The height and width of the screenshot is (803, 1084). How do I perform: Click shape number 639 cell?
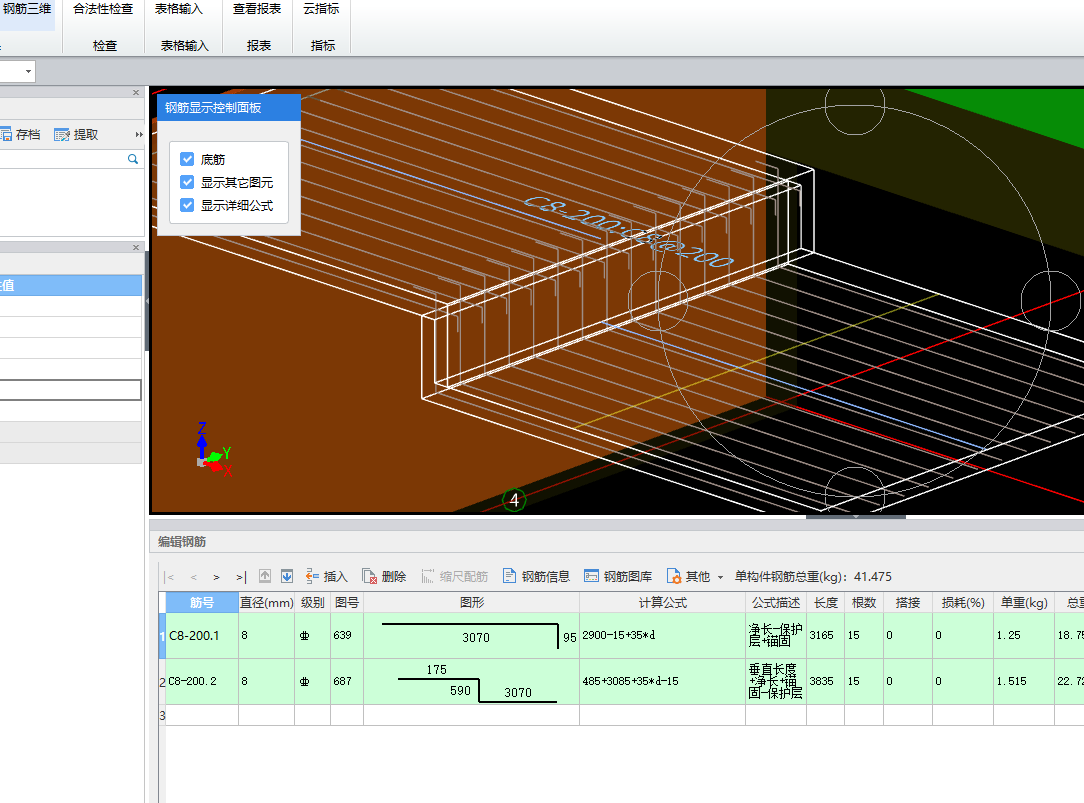point(347,636)
